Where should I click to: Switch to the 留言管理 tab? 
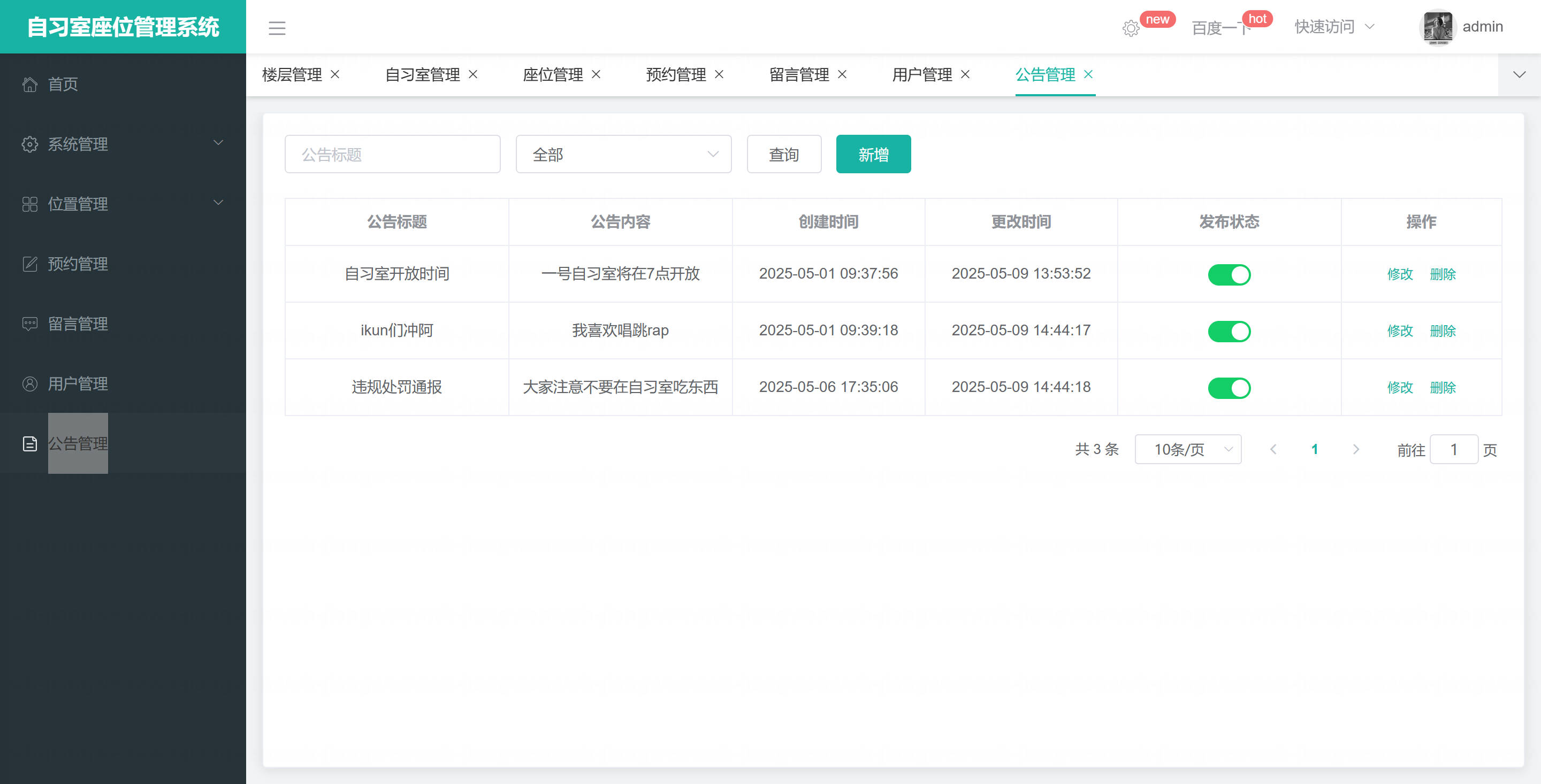click(x=799, y=75)
